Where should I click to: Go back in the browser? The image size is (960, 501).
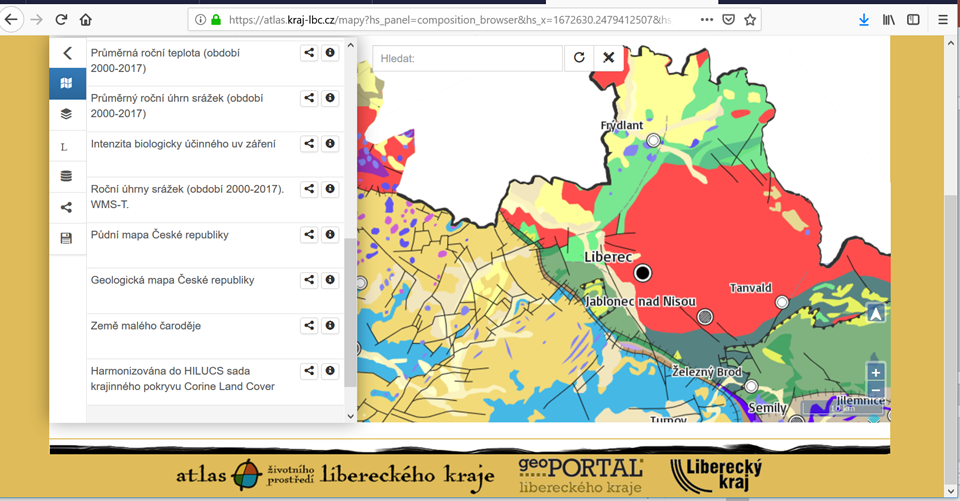[x=12, y=20]
